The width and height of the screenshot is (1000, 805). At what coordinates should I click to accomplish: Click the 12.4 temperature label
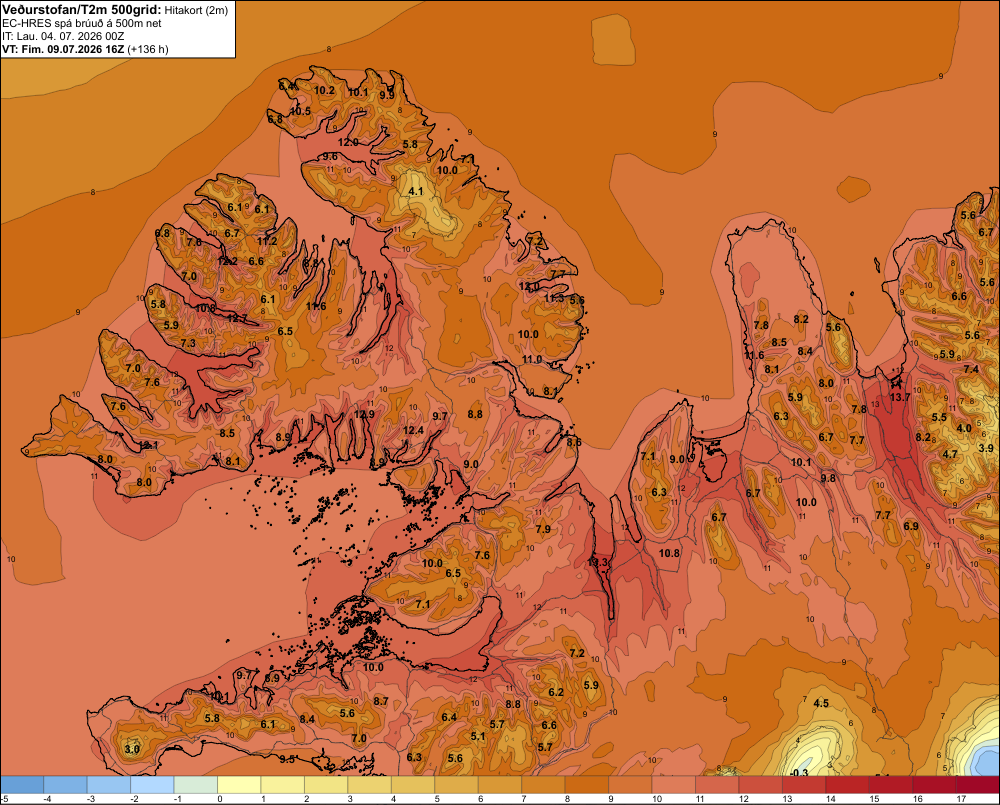click(x=413, y=431)
